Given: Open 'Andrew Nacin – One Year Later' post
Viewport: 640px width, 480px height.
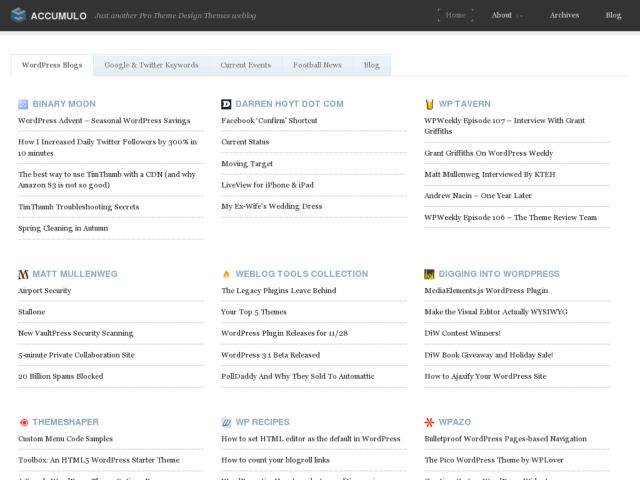Looking at the screenshot, I should 478,196.
